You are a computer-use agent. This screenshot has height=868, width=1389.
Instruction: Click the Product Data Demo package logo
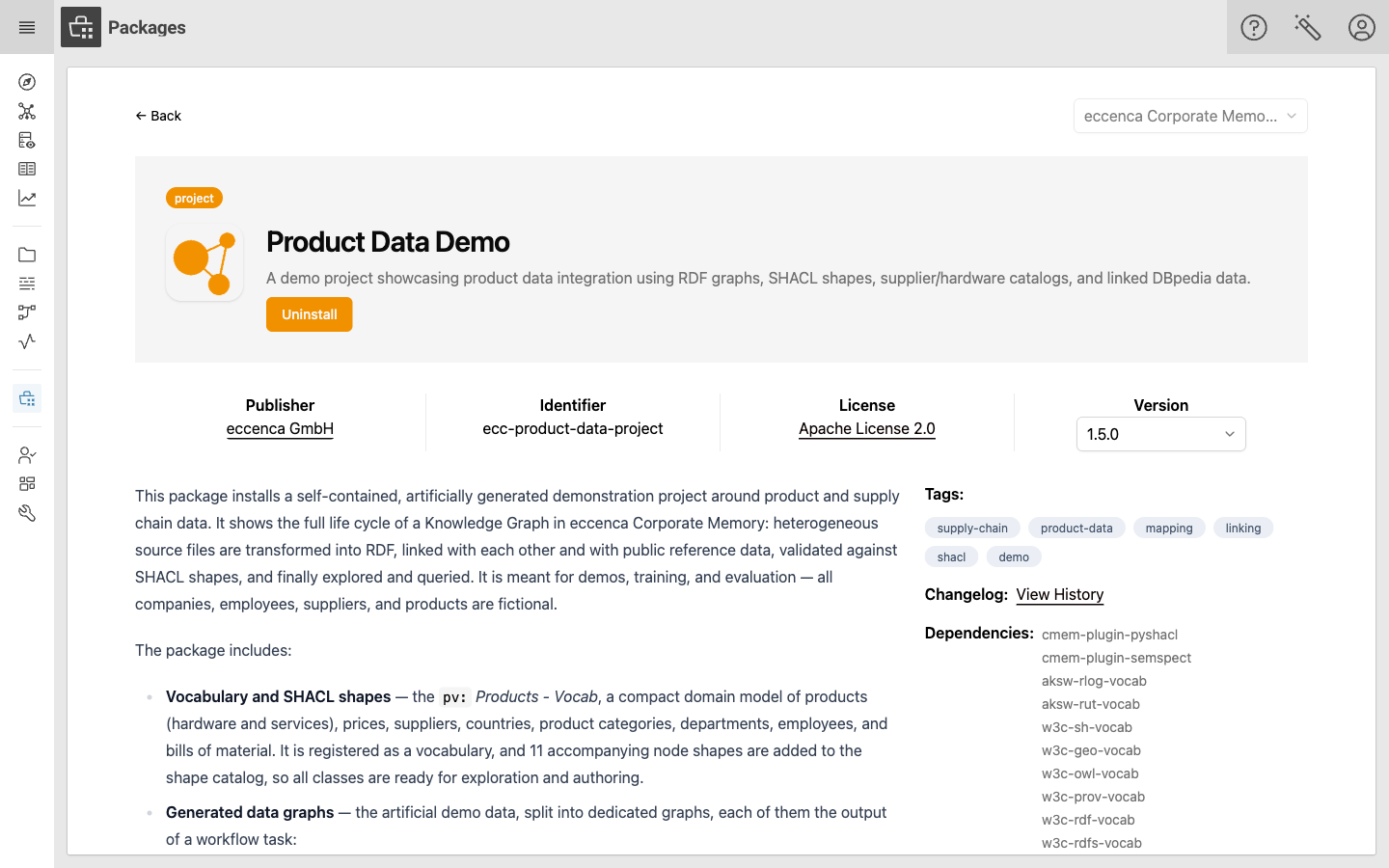[x=204, y=262]
